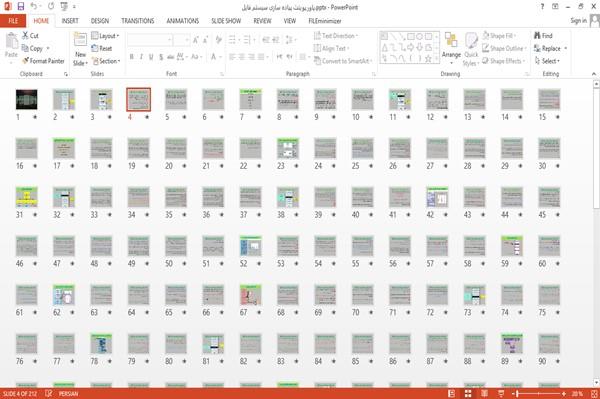Click spell check icon in status bar

point(49,394)
